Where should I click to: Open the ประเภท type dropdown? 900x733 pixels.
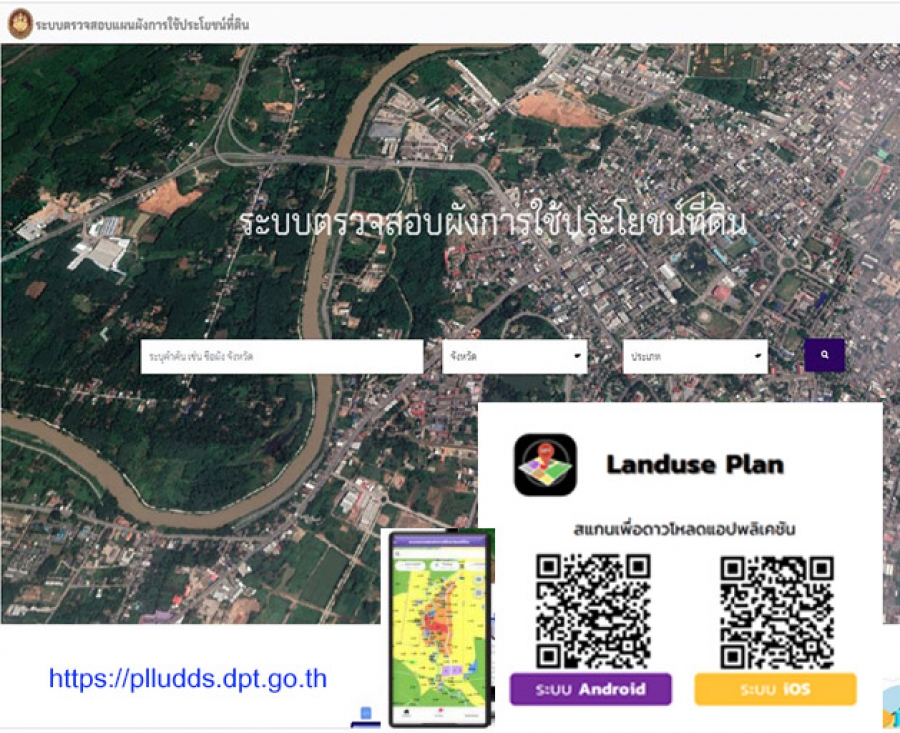(695, 356)
